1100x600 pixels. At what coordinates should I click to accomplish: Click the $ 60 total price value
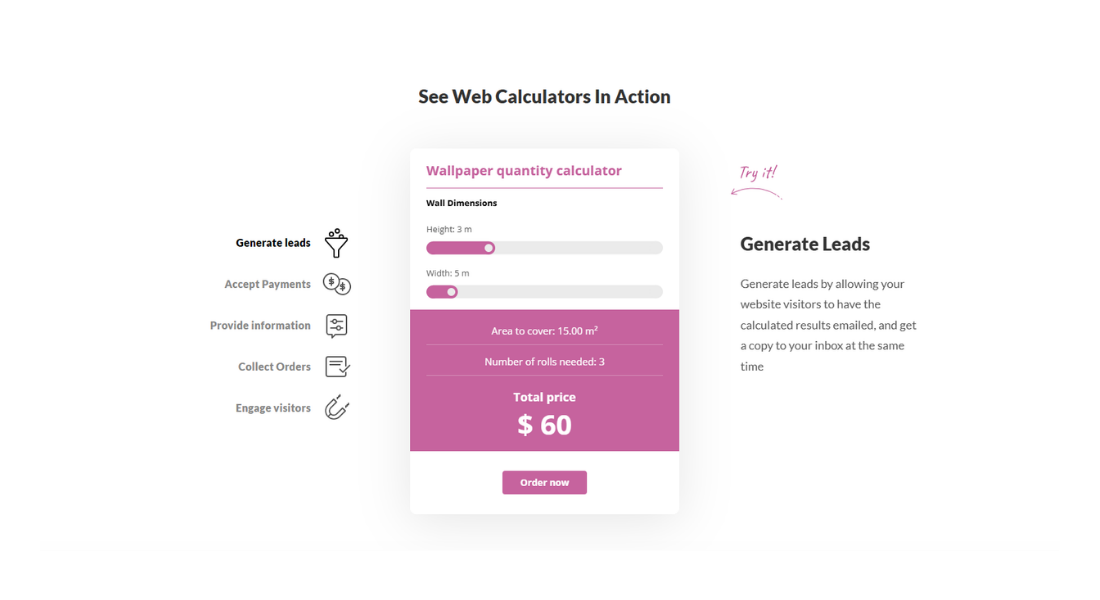tap(544, 425)
